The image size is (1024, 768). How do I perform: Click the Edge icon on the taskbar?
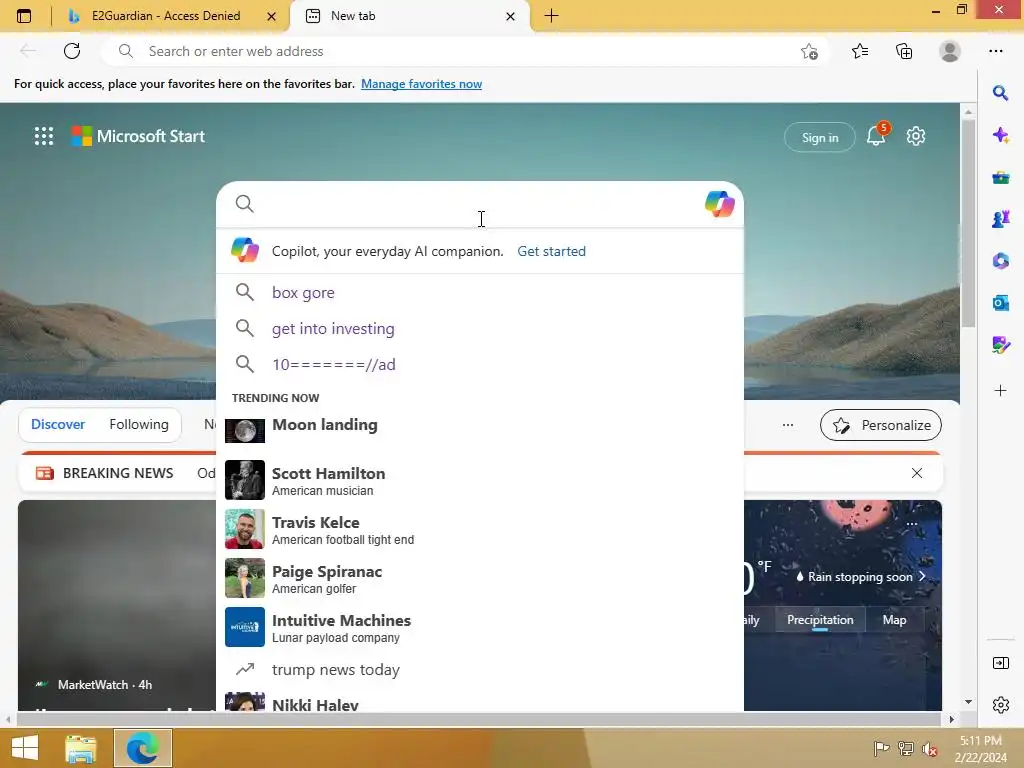coord(143,748)
